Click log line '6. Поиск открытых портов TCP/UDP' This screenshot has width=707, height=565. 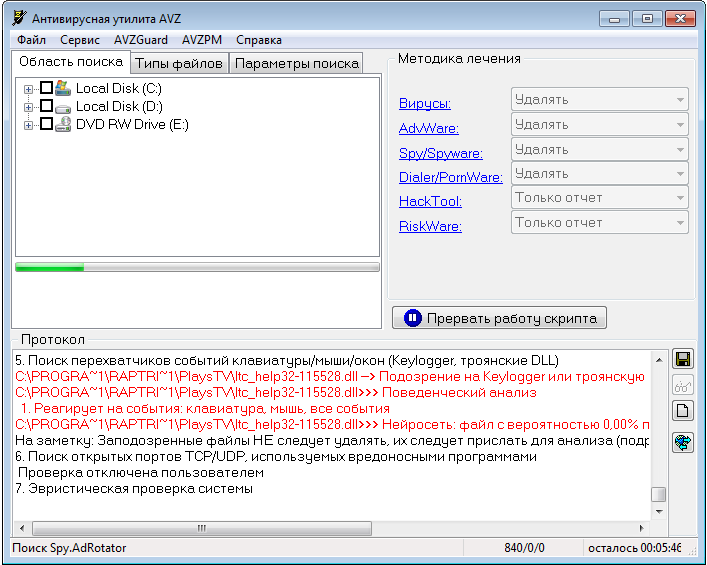(275, 456)
